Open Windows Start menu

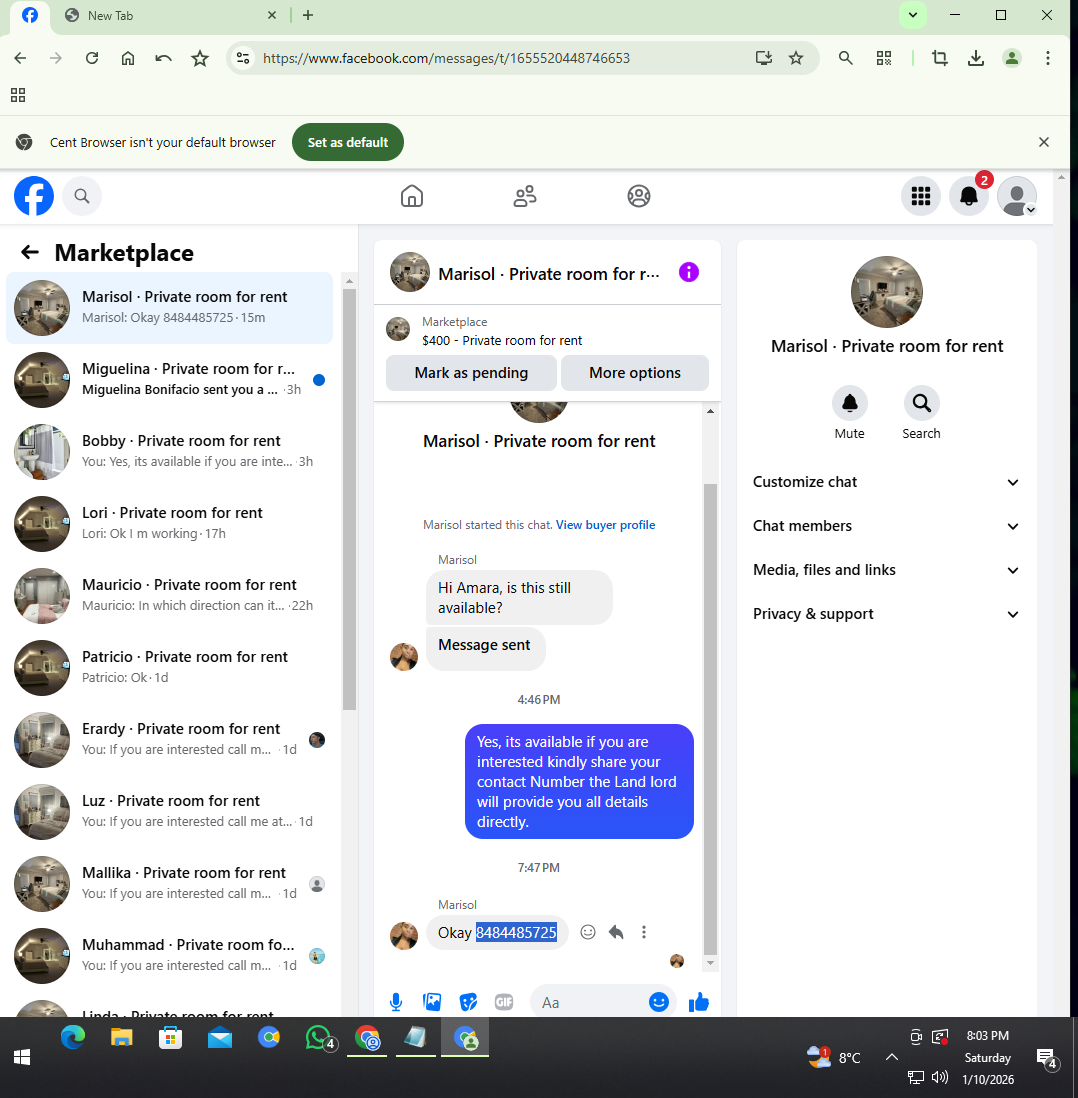coord(22,1057)
